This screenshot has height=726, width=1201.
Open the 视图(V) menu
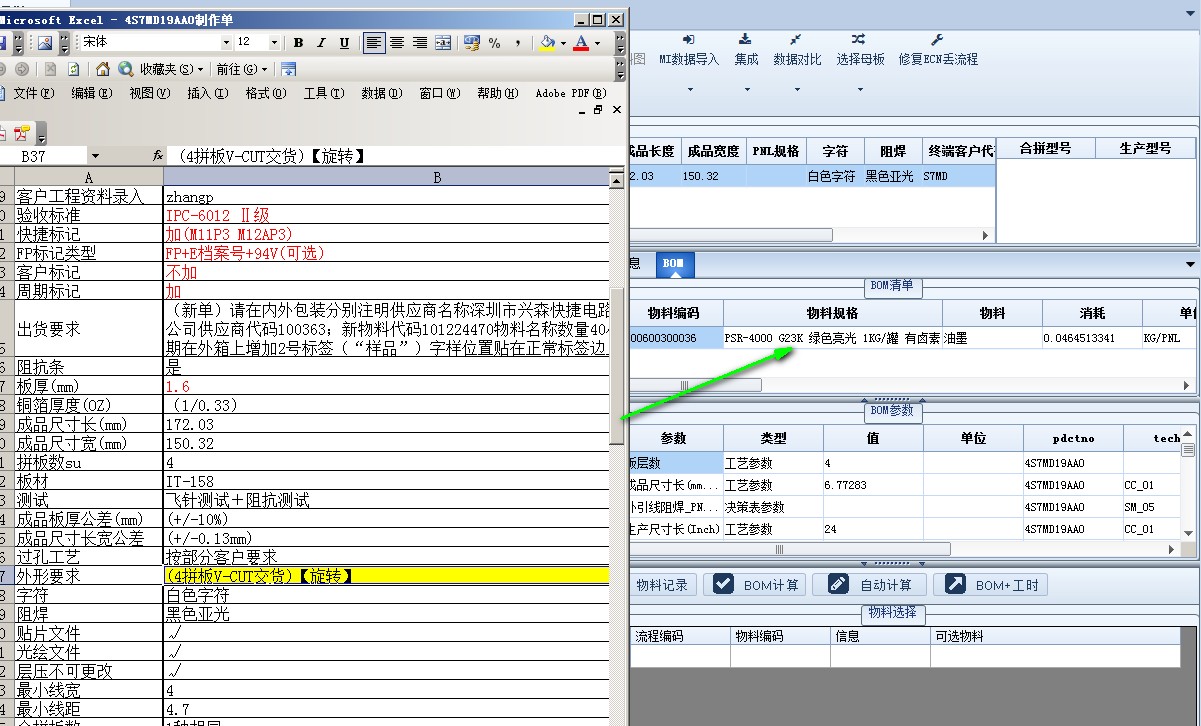[149, 93]
